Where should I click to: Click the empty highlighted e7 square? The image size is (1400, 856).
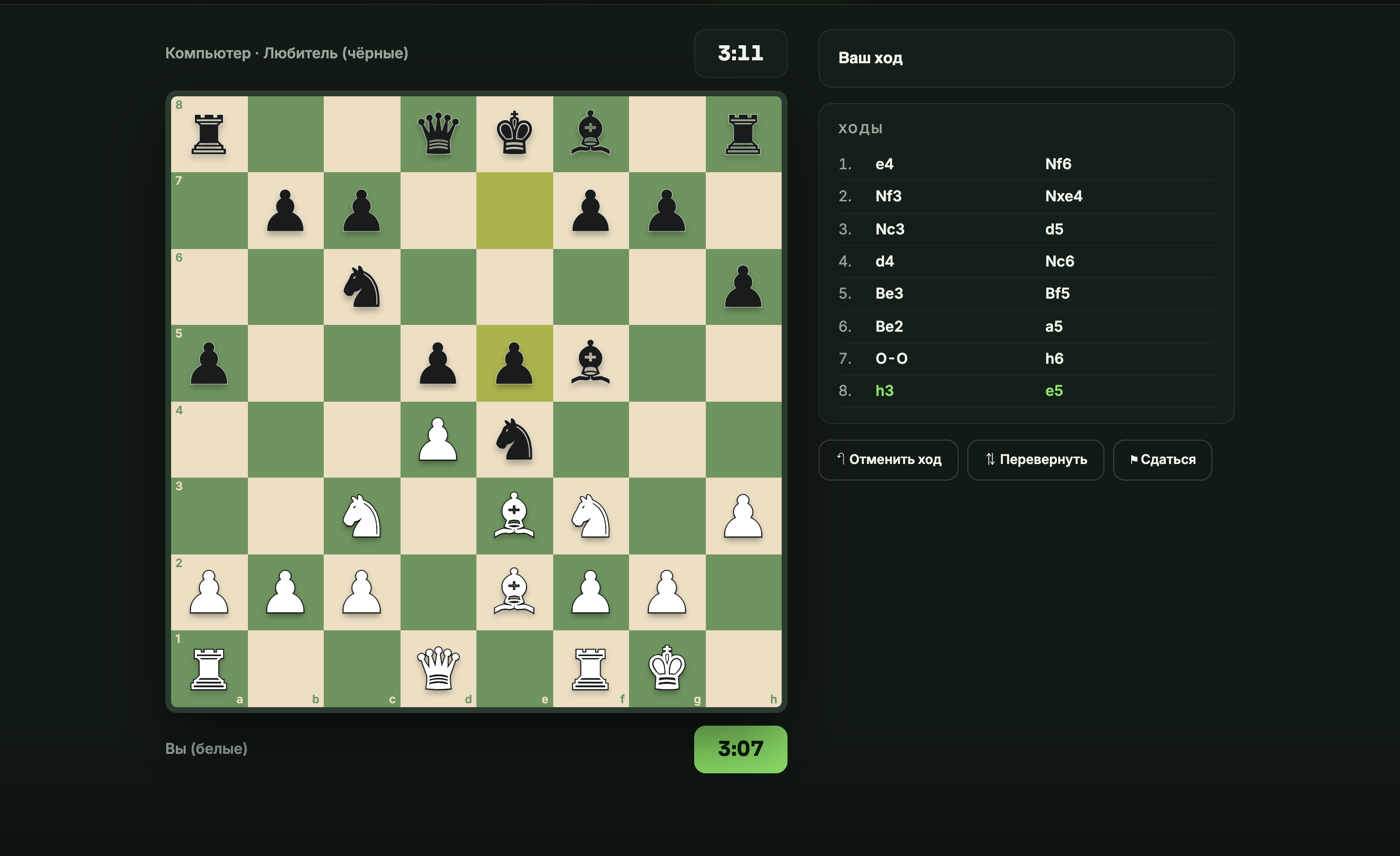pyautogui.click(x=514, y=210)
